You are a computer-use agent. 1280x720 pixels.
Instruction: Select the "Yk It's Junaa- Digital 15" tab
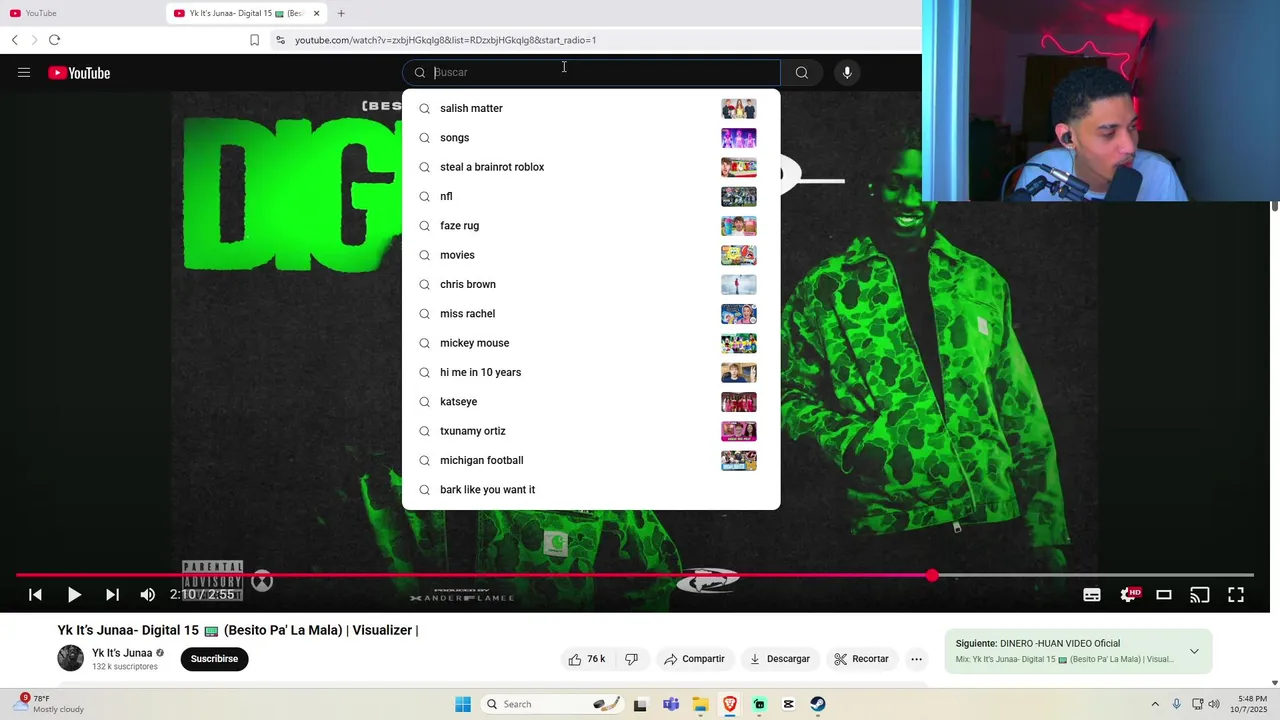click(245, 13)
